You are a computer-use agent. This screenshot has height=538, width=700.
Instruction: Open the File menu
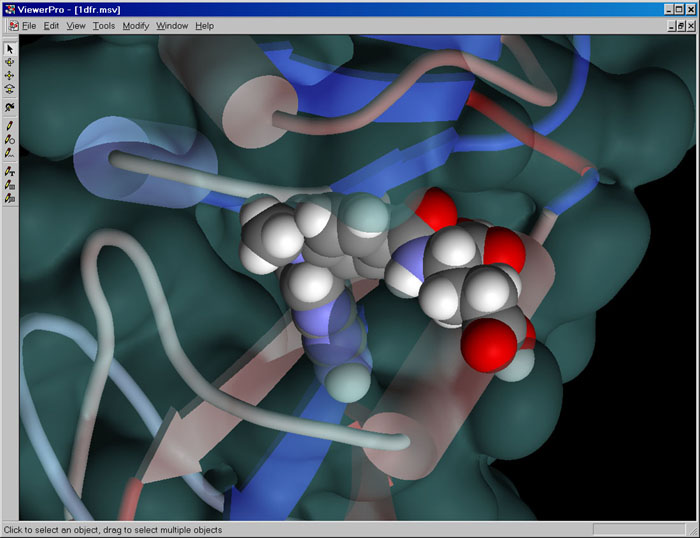[29, 26]
